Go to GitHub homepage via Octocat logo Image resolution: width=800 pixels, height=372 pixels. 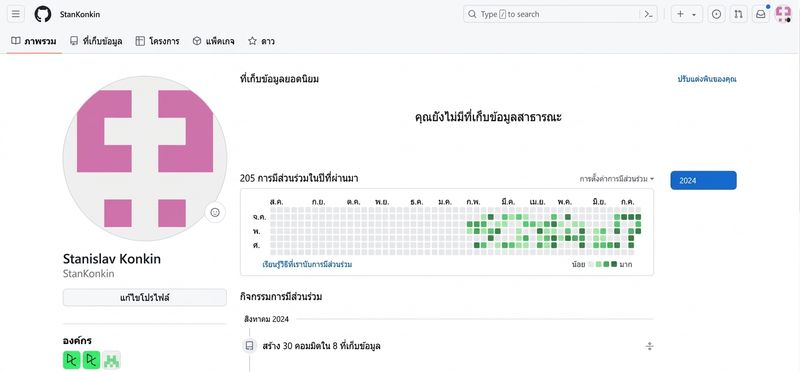pyautogui.click(x=43, y=14)
